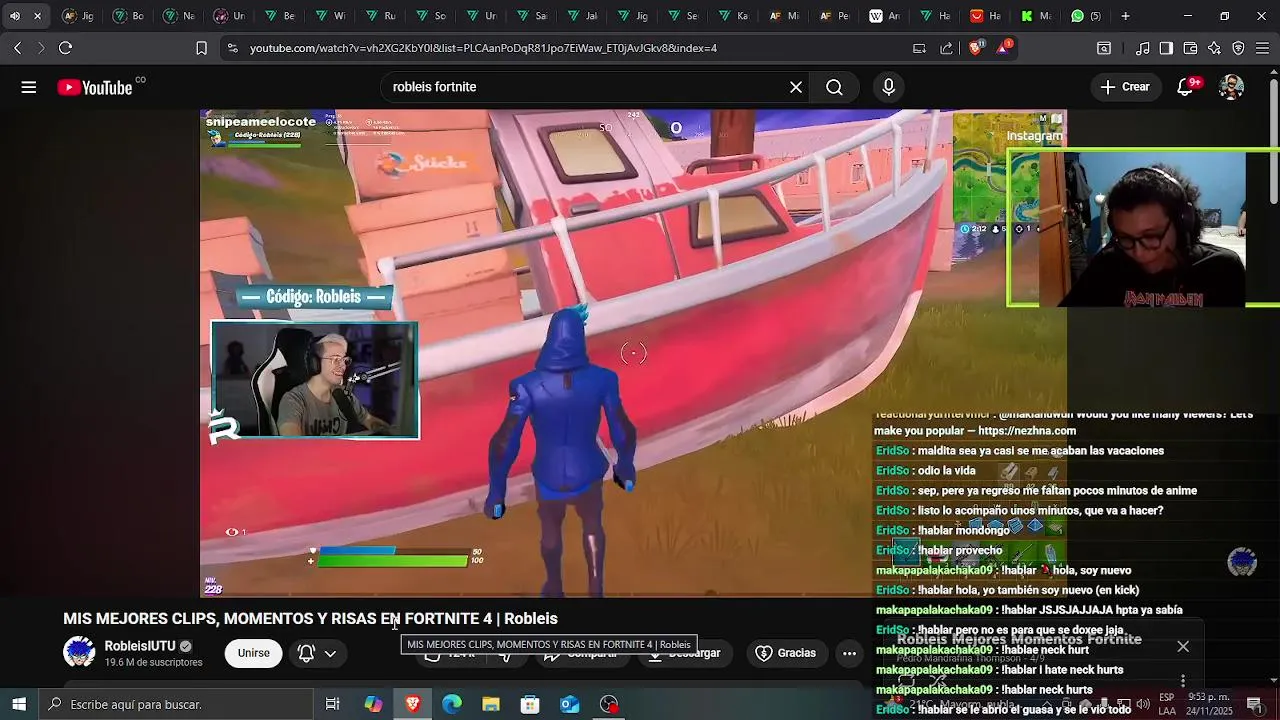The width and height of the screenshot is (1280, 720).
Task: Open the three-dots more actions menu
Action: point(849,653)
